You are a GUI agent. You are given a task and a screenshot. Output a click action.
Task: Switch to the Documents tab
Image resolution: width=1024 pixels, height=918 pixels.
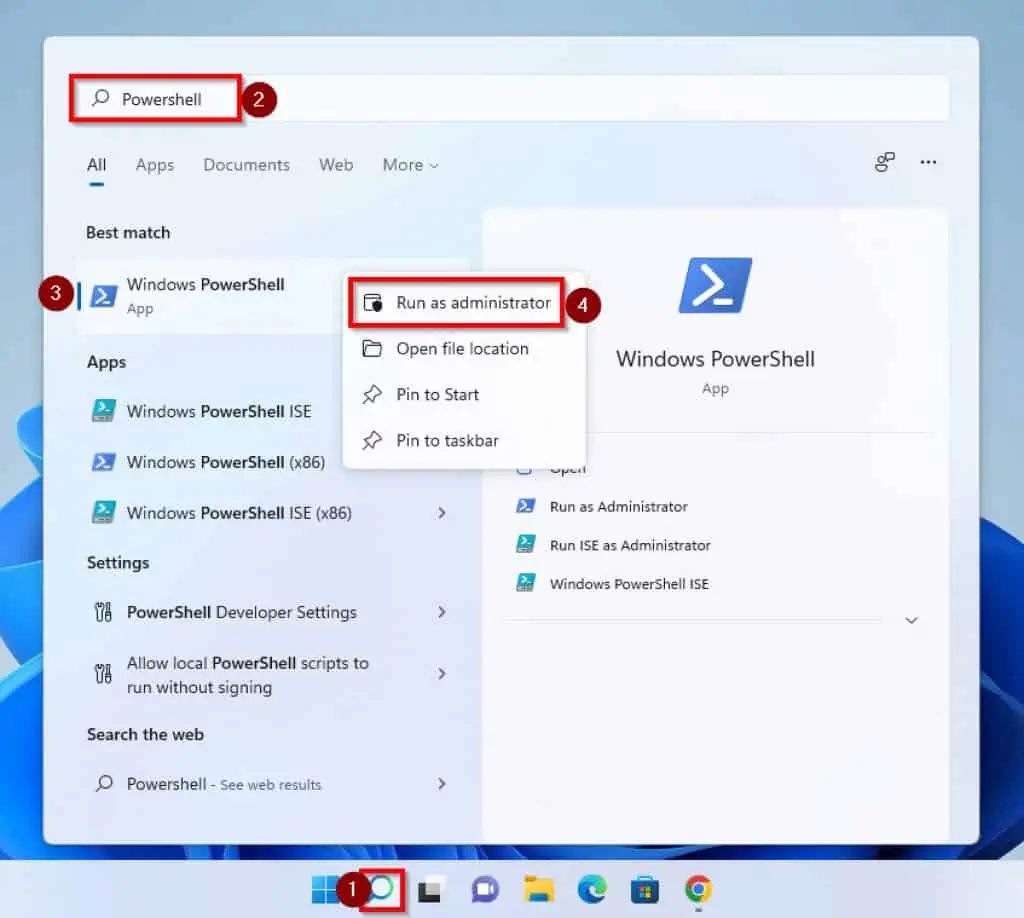coord(246,165)
